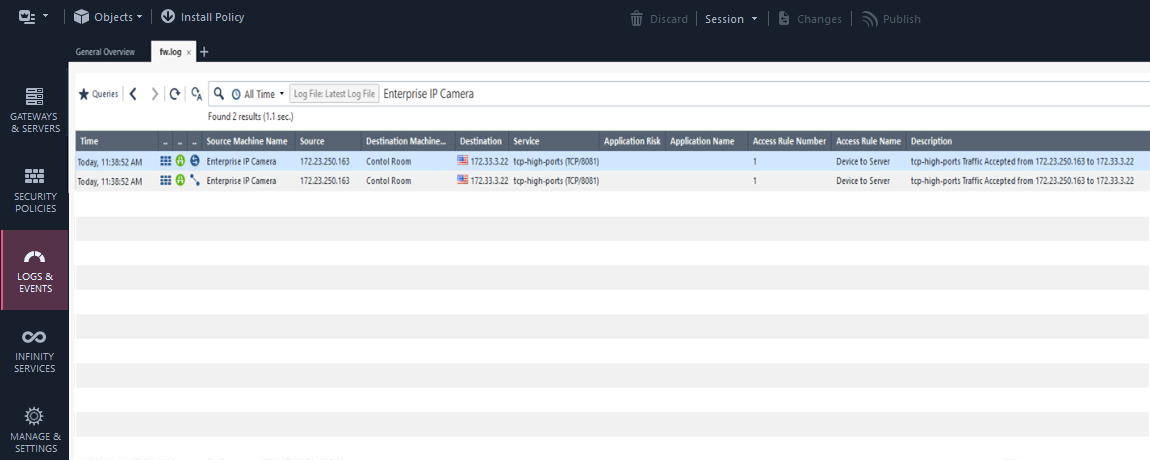Go forward with right arrow
Screen dimensions: 1150x460
click(154, 94)
